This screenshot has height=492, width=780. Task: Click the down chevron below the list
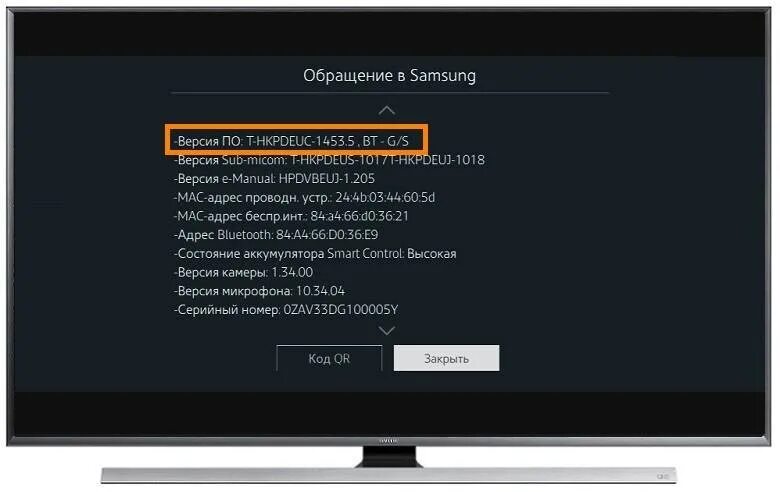point(387,331)
